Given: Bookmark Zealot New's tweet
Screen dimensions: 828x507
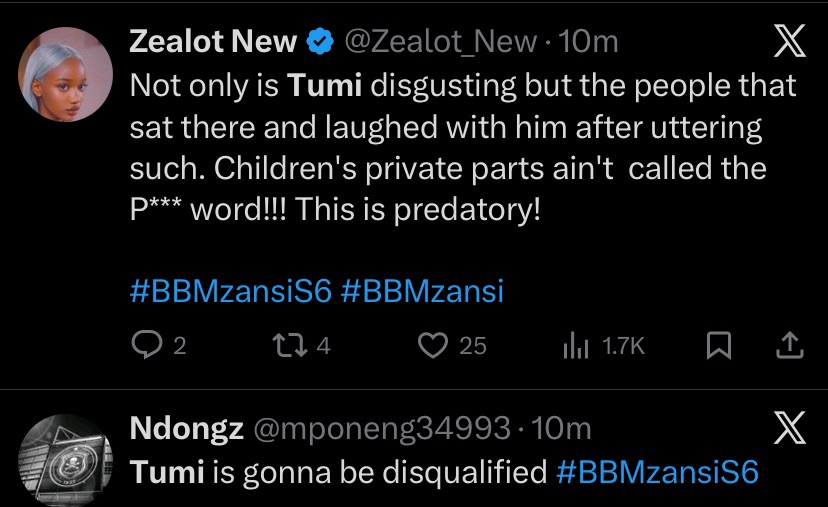Looking at the screenshot, I should 717,346.
